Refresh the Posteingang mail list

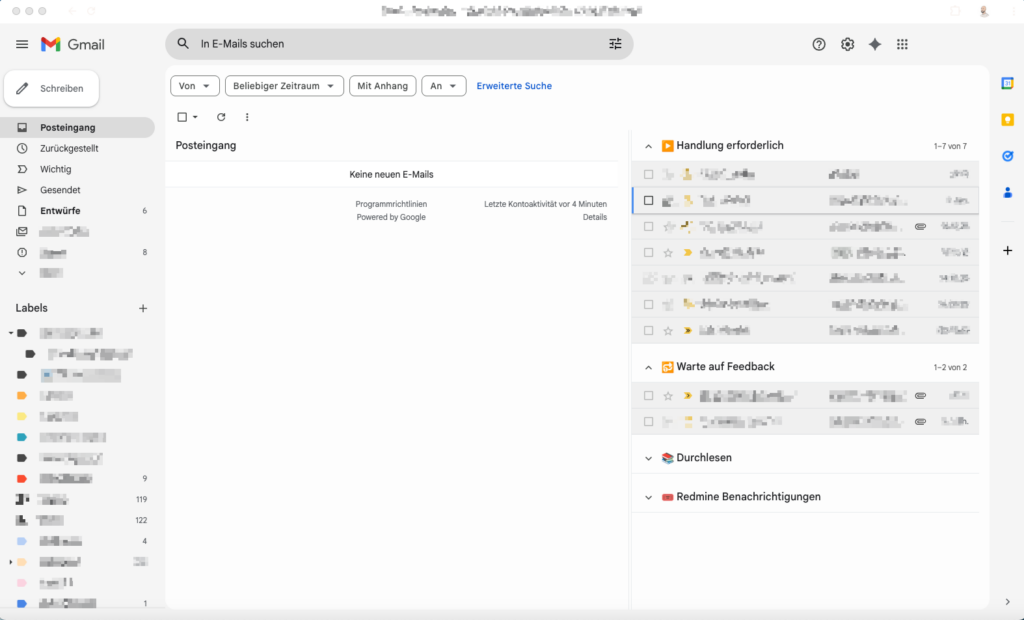coord(221,117)
